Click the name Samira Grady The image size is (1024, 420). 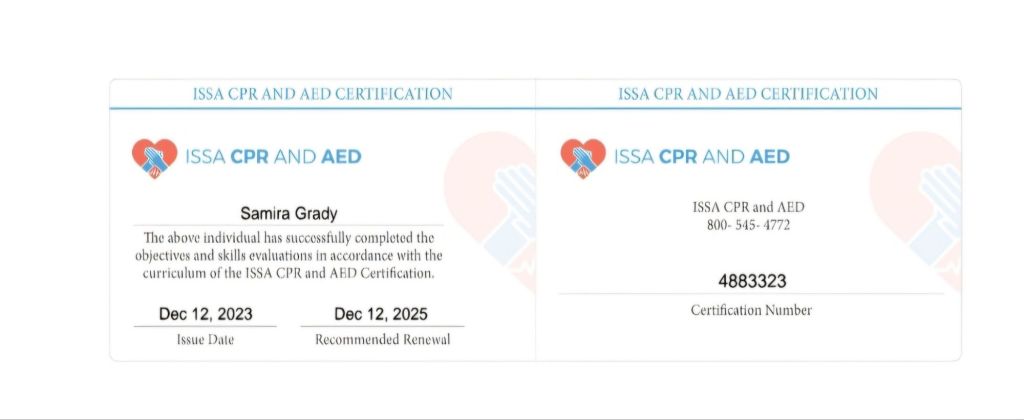288,213
